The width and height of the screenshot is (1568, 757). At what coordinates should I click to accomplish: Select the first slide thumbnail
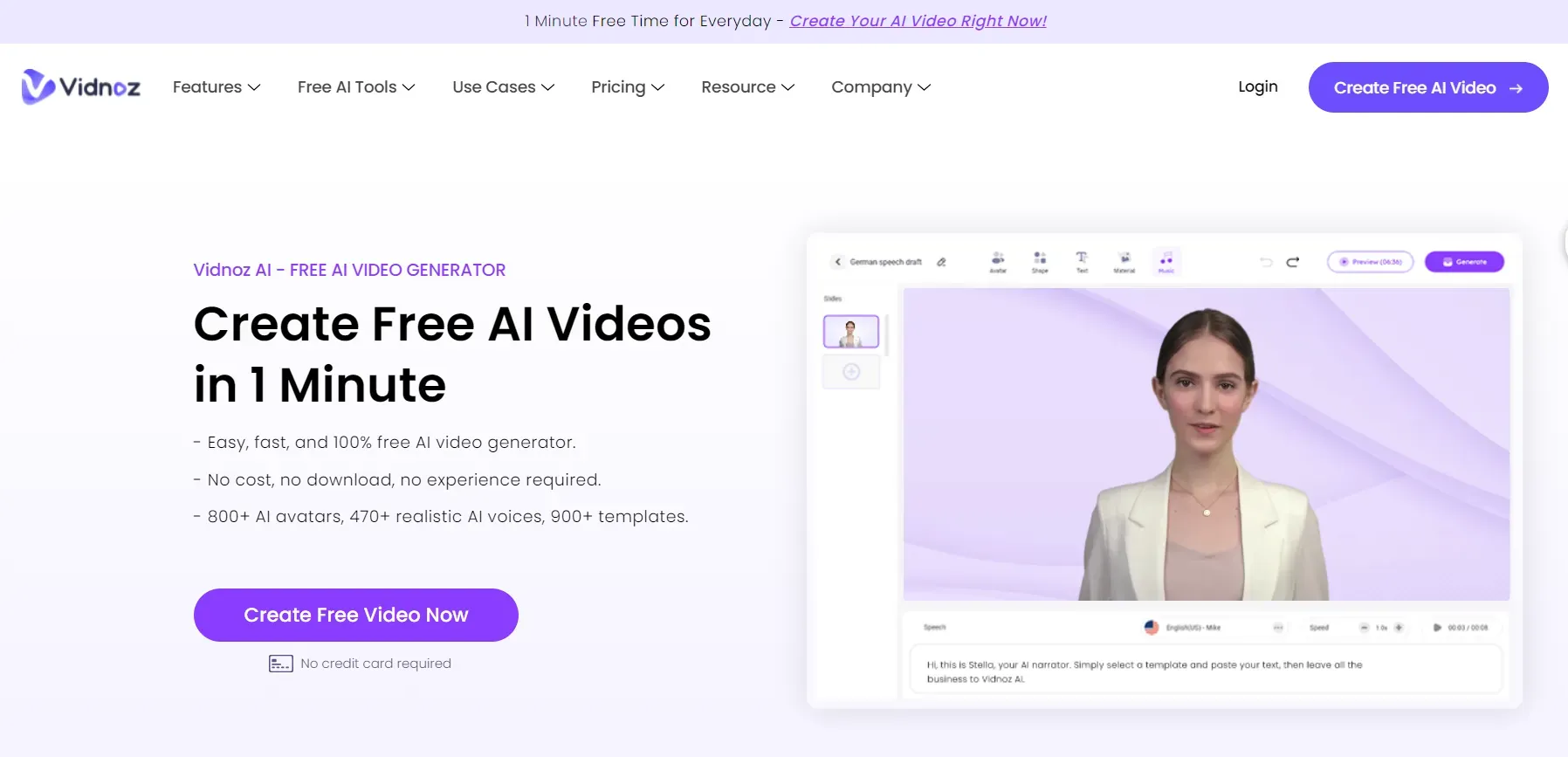tap(851, 332)
